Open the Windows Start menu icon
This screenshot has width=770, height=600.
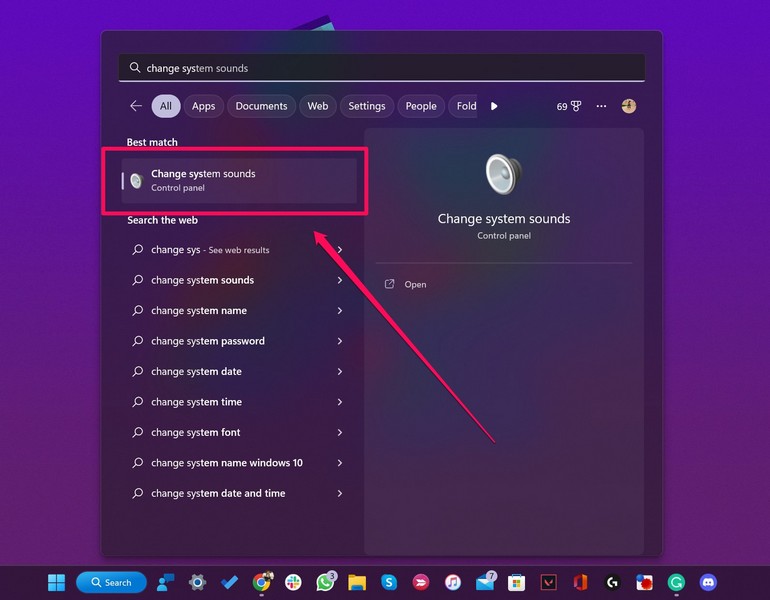pos(56,582)
